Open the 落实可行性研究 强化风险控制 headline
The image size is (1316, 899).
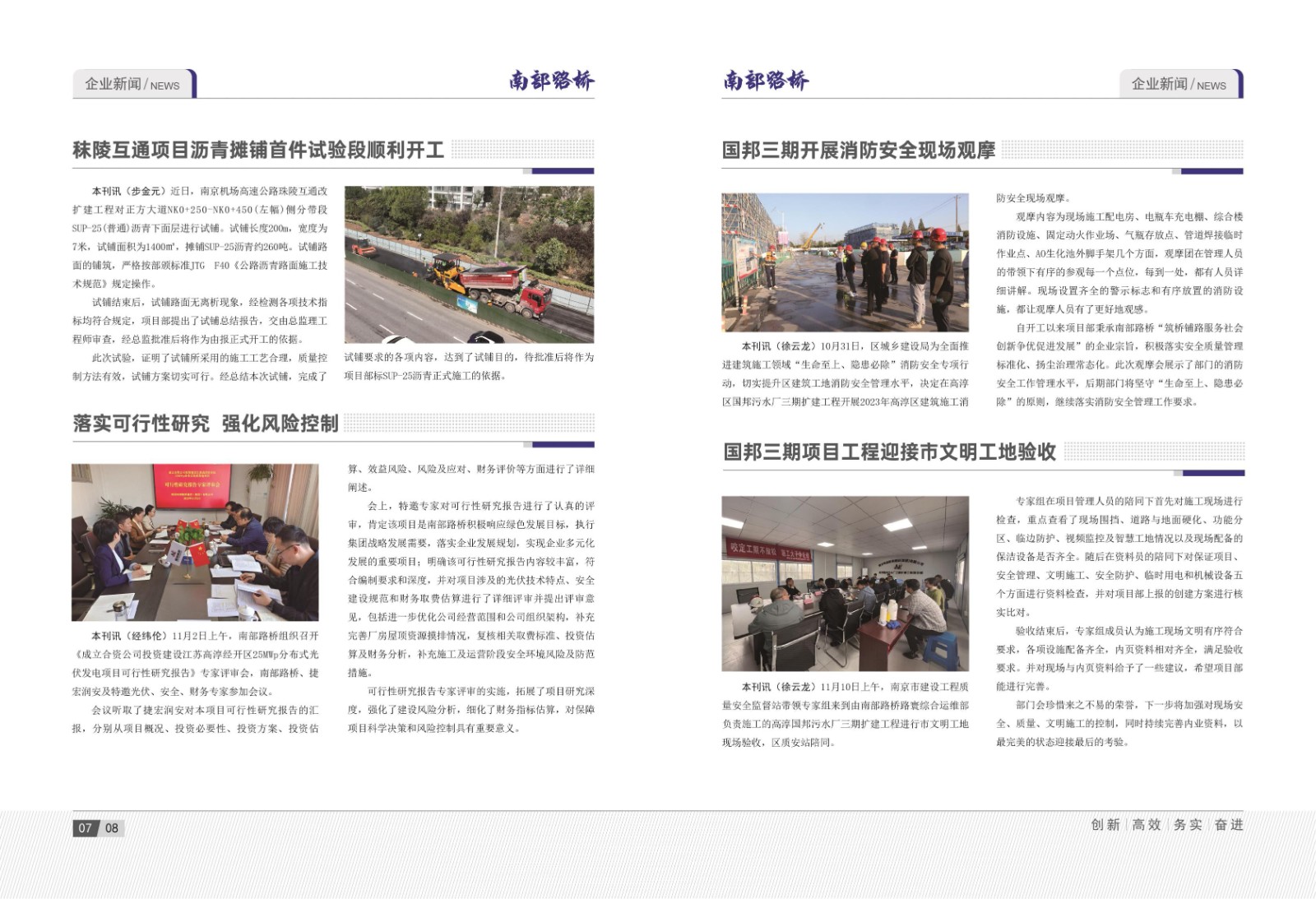tap(206, 424)
